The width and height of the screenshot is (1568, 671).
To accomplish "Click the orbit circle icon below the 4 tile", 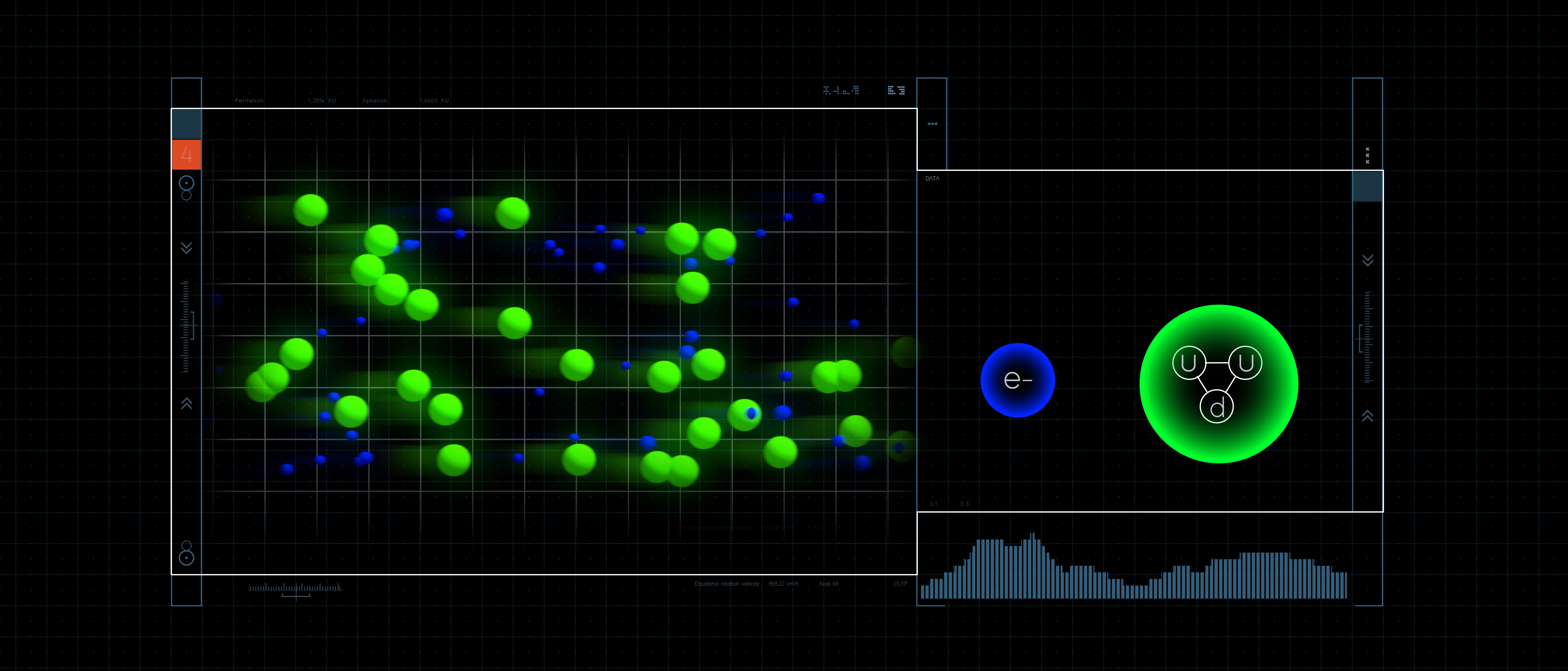I will click(186, 187).
